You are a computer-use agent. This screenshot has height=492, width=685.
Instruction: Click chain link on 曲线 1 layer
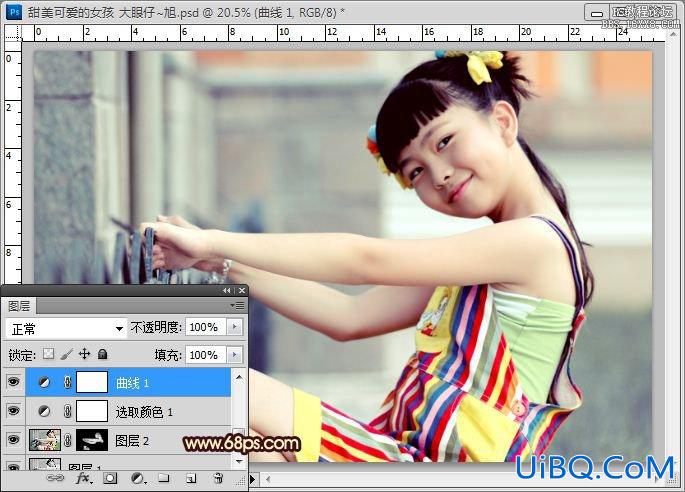coord(67,382)
